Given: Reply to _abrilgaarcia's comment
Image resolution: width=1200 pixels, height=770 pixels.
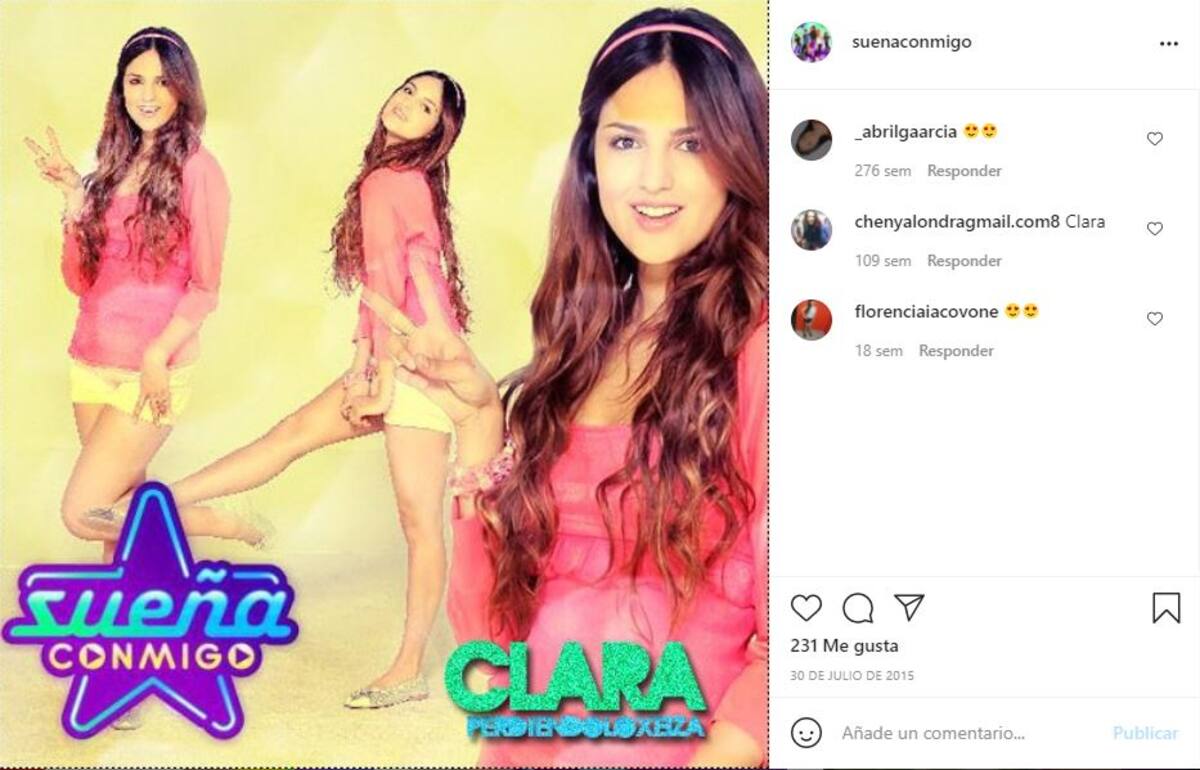Looking at the screenshot, I should click(x=964, y=171).
